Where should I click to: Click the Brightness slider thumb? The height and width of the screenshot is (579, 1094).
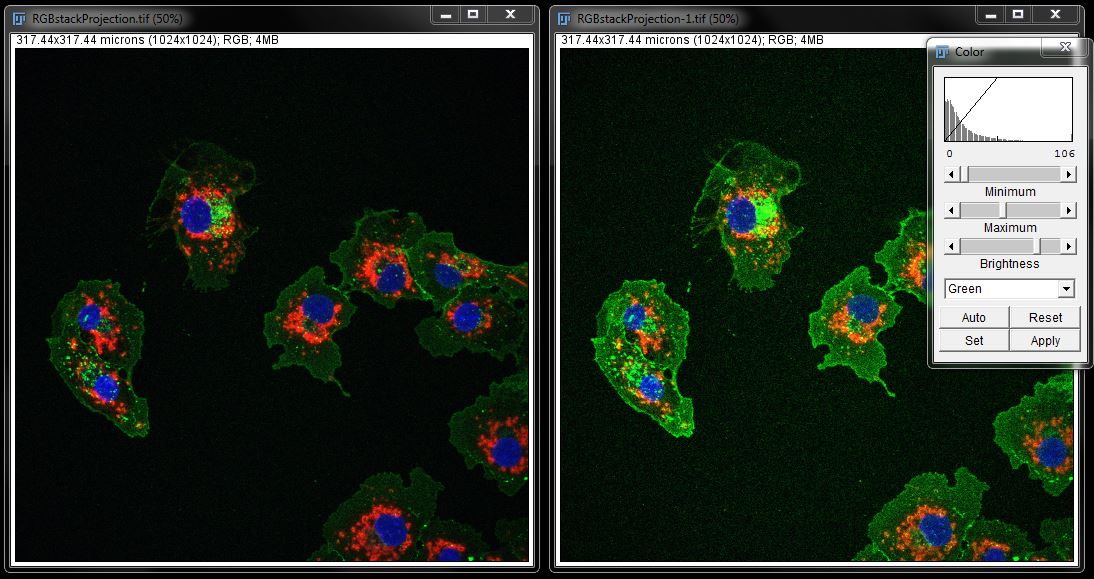click(1037, 246)
